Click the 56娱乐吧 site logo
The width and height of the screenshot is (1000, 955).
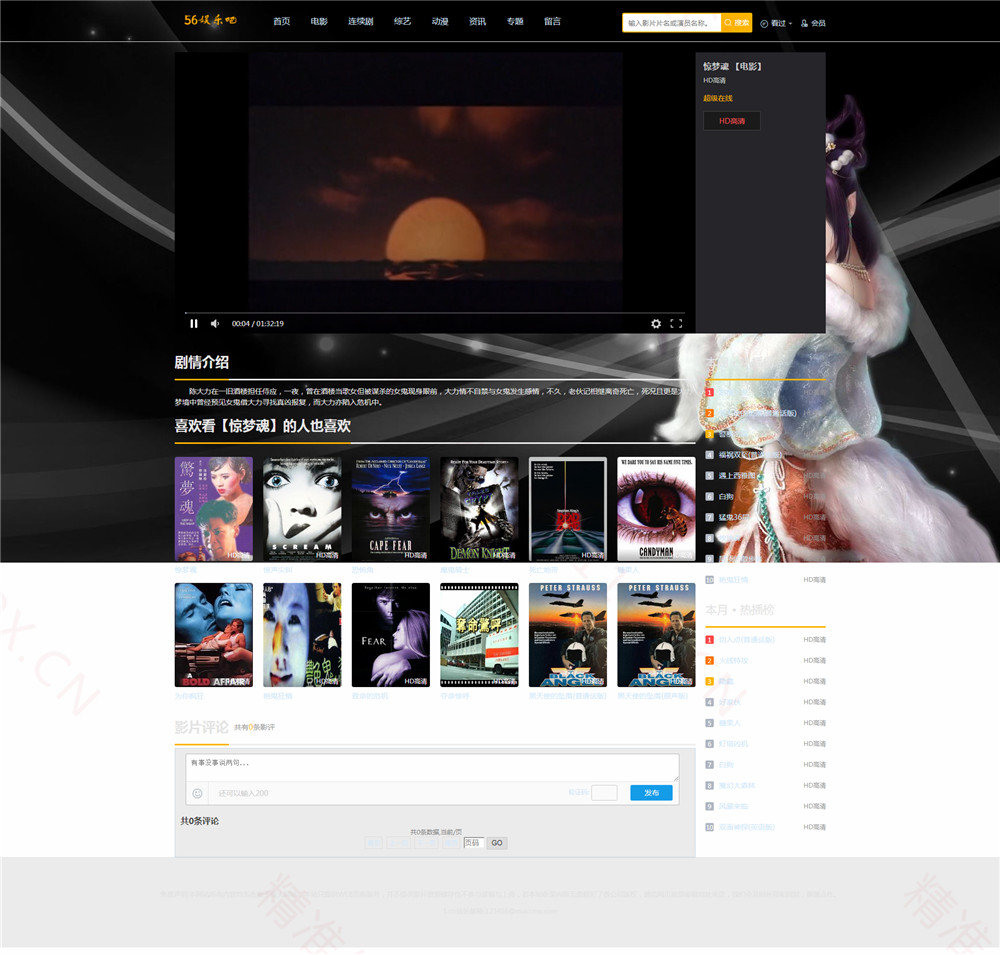coord(210,21)
